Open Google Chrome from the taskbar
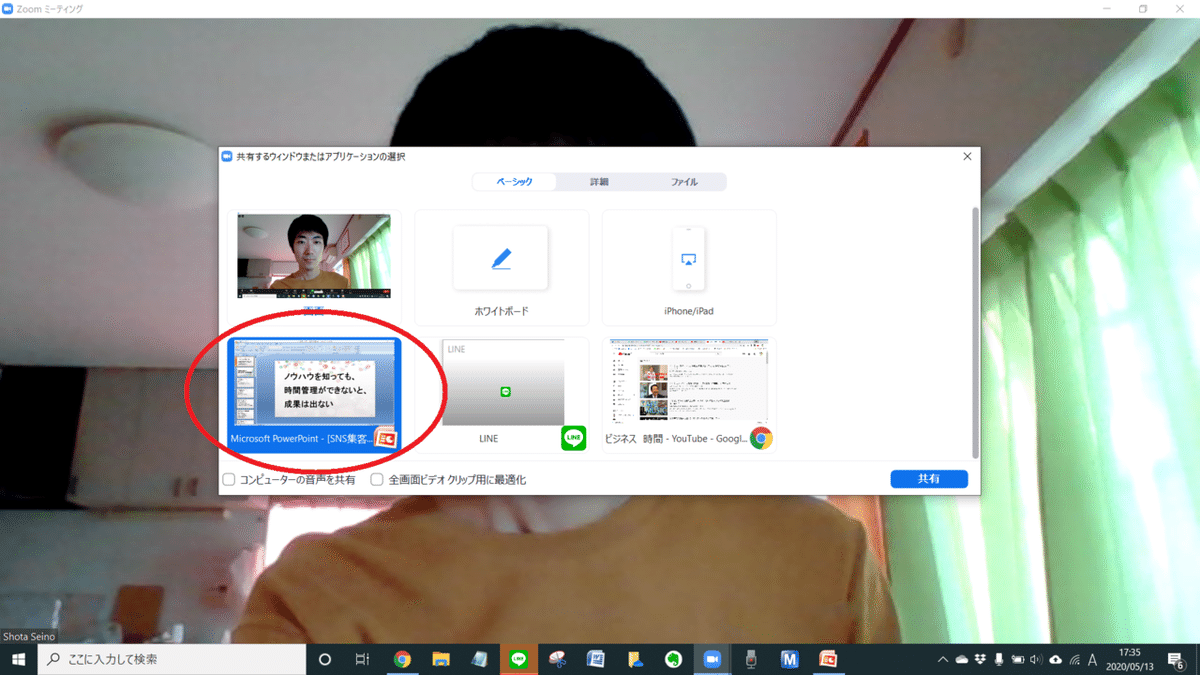Image resolution: width=1200 pixels, height=675 pixels. point(402,659)
